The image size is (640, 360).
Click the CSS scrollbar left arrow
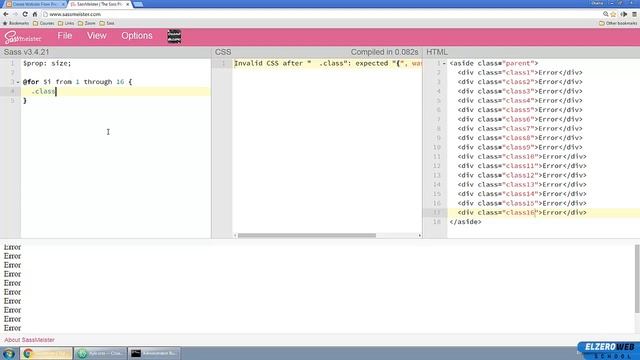point(235,236)
